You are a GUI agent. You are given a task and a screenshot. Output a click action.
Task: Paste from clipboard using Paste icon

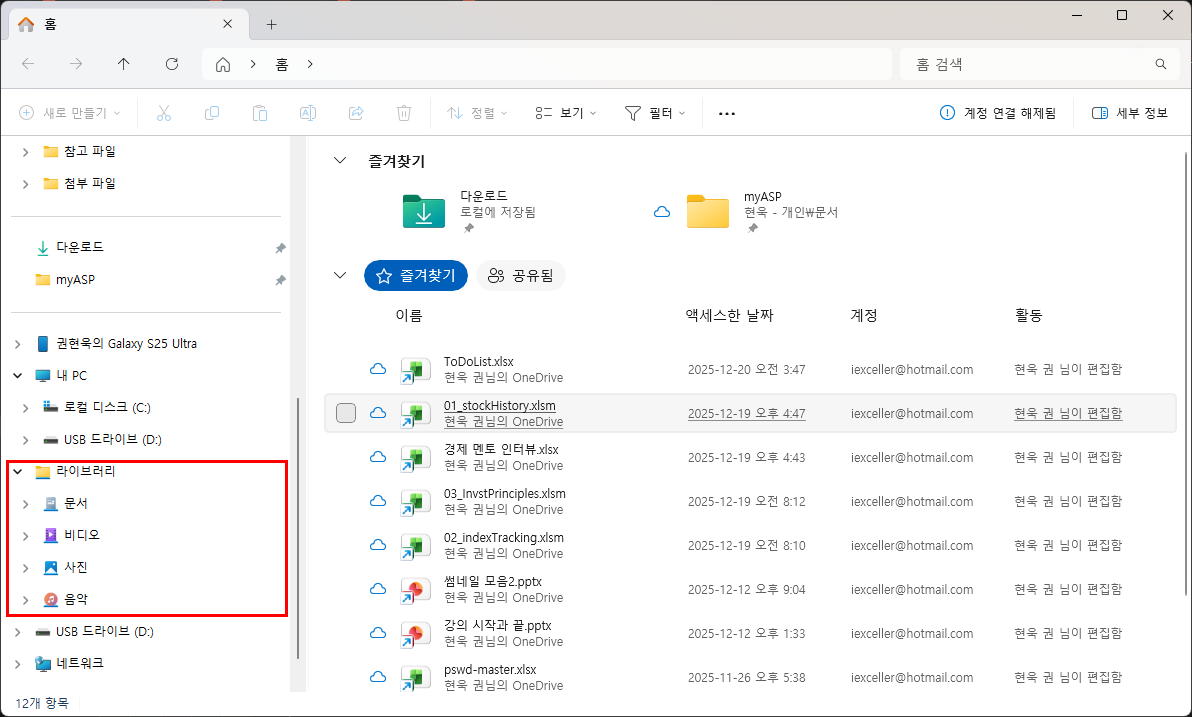[259, 112]
